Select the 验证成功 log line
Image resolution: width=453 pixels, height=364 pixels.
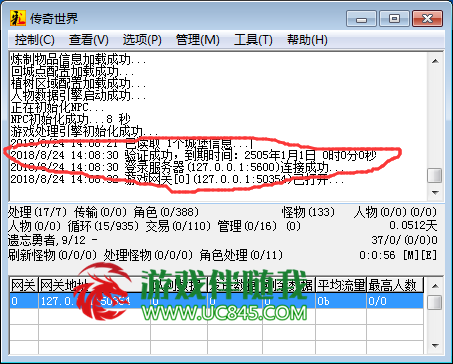[x=193, y=155]
